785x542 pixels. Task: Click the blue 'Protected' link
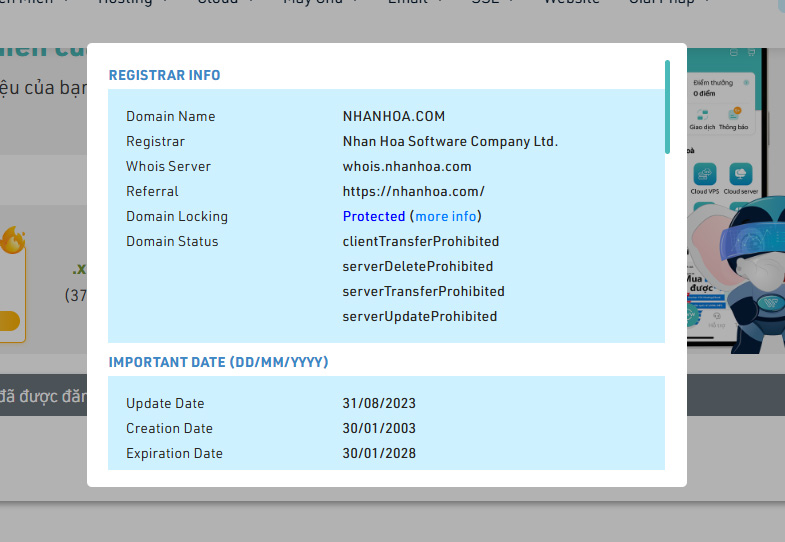coord(373,216)
